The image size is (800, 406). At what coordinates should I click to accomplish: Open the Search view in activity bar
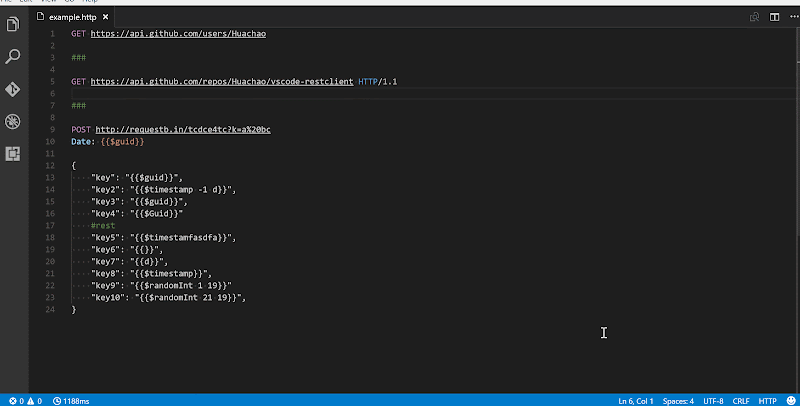click(13, 57)
